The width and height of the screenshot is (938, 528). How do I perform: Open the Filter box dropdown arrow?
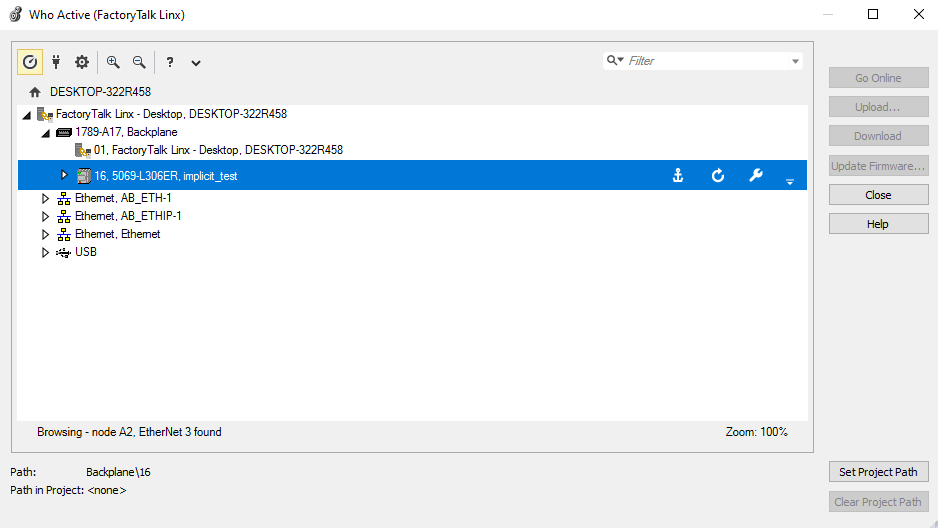[796, 61]
